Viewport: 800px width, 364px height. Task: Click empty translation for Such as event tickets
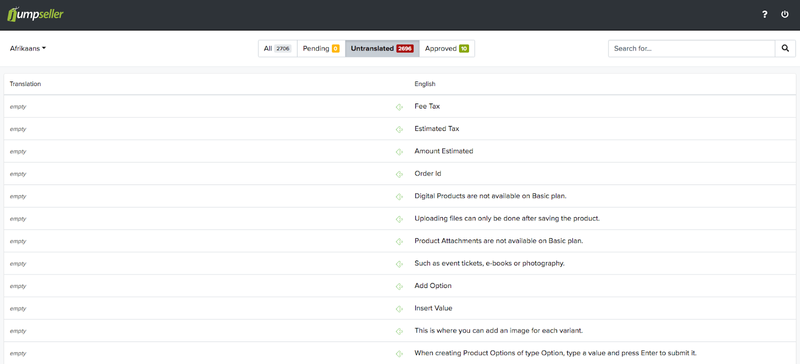(x=18, y=264)
